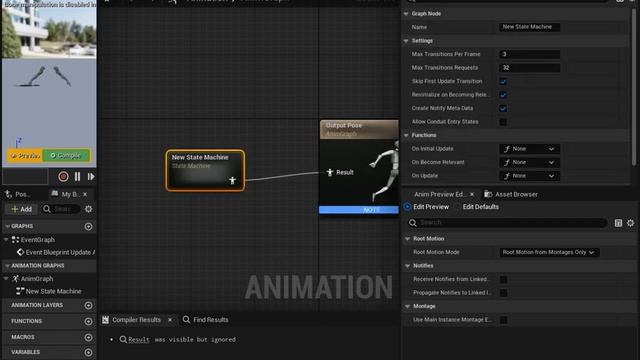Screen dimensions: 640x360
Task: Switch to the Pose tab at left
Action: pyautogui.click(x=19, y=194)
